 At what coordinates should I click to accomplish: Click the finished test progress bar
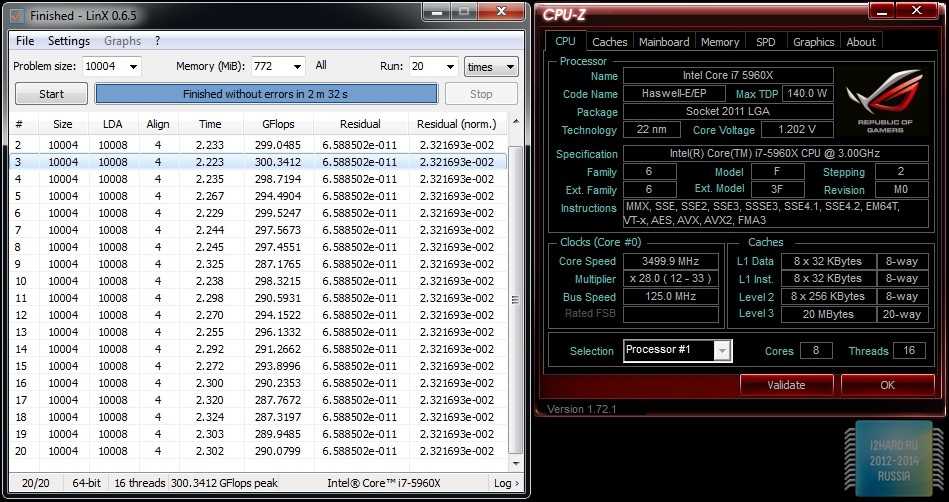click(266, 94)
